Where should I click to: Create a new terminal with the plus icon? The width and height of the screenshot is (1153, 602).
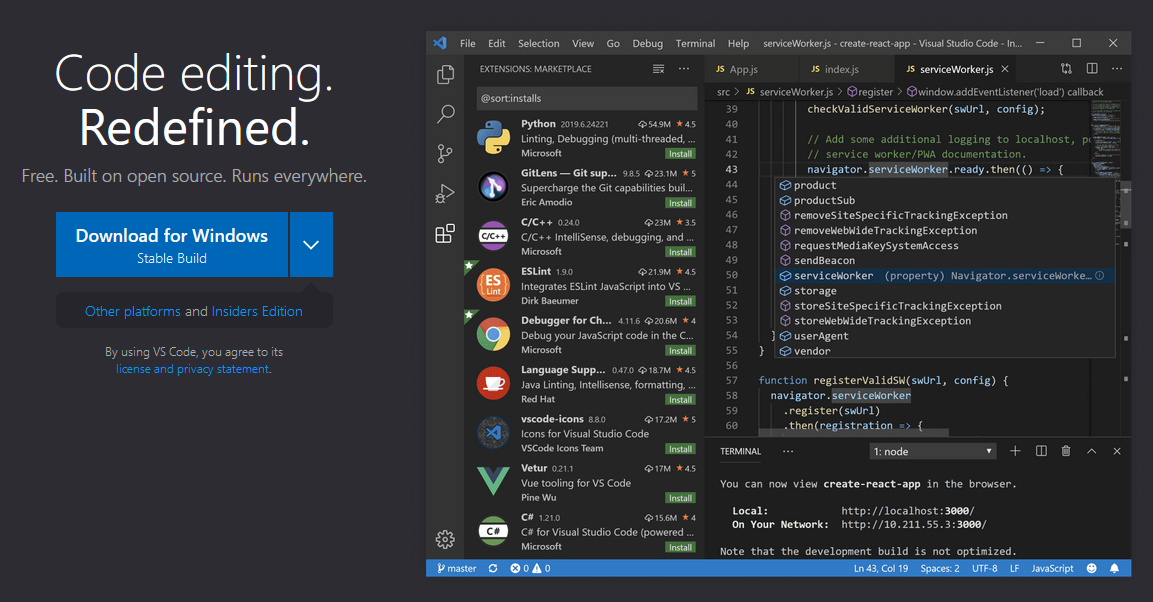point(1015,451)
